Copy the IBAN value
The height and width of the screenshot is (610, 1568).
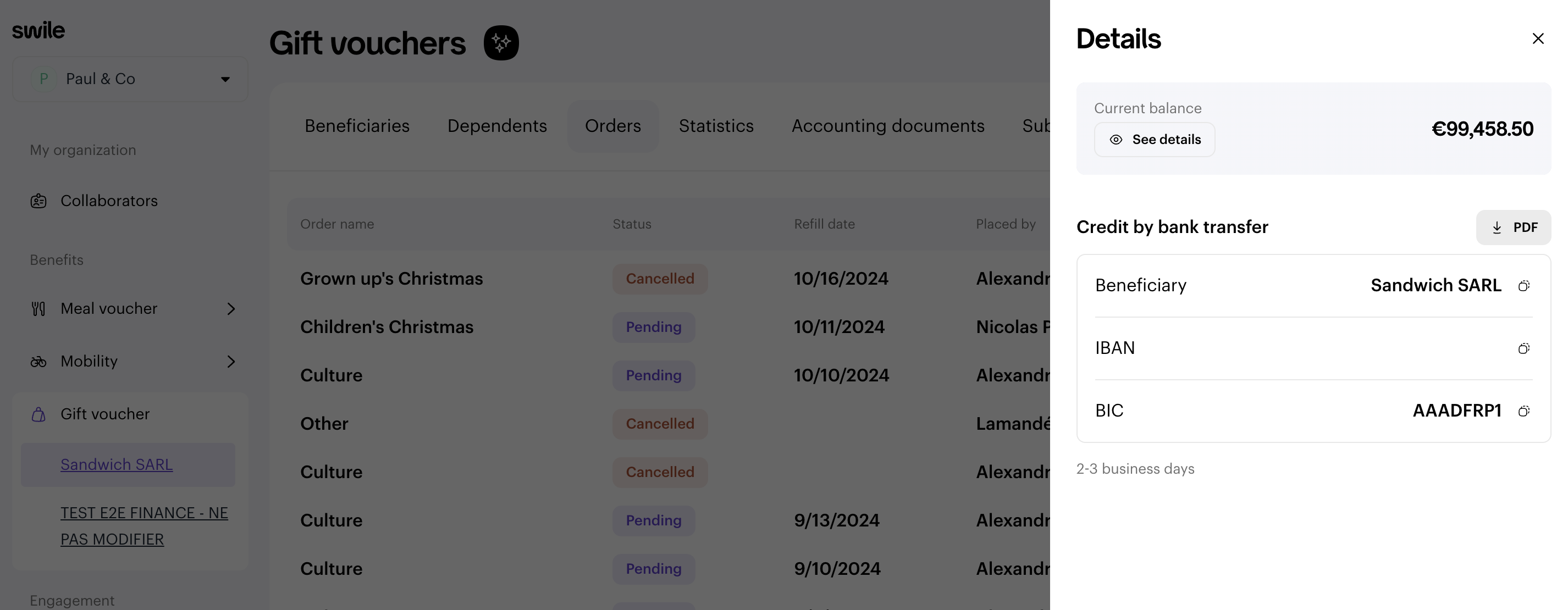click(x=1523, y=348)
